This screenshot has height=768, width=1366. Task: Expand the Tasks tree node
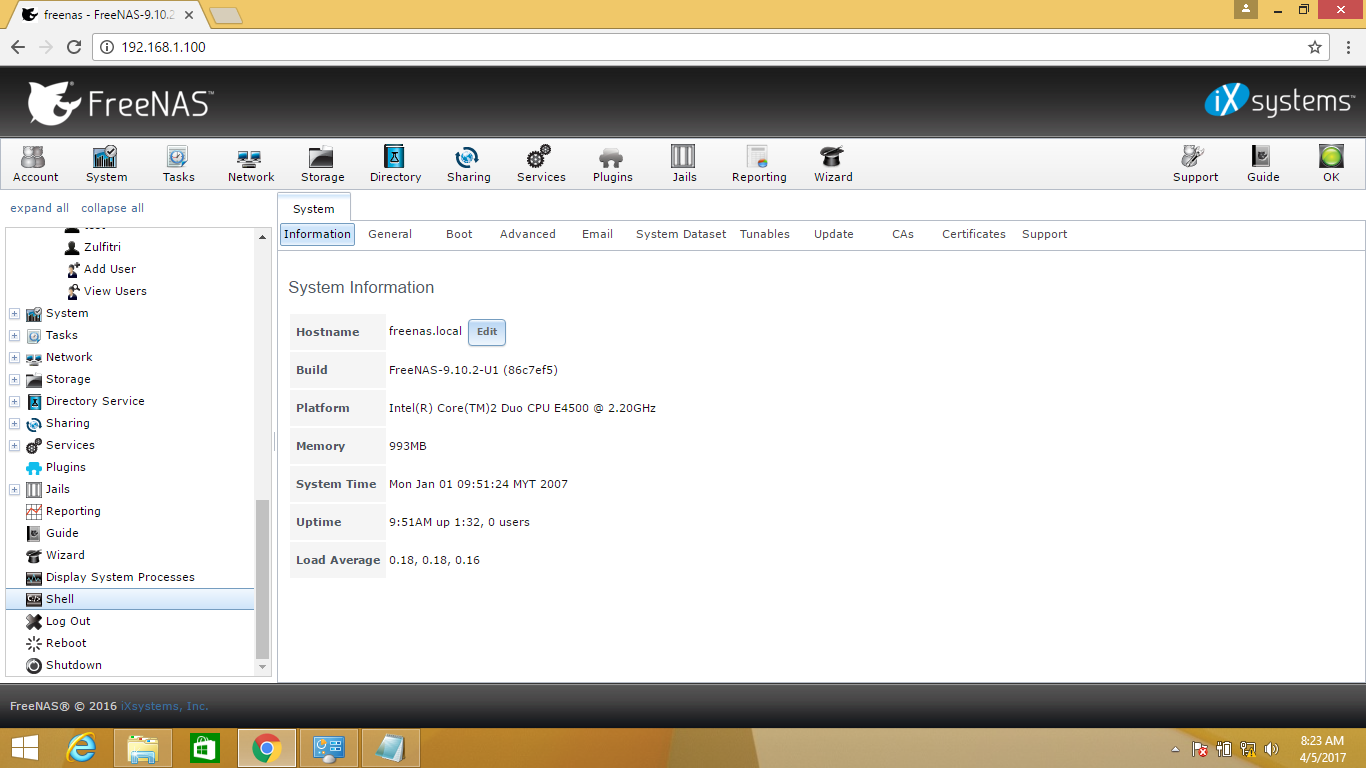[14, 335]
